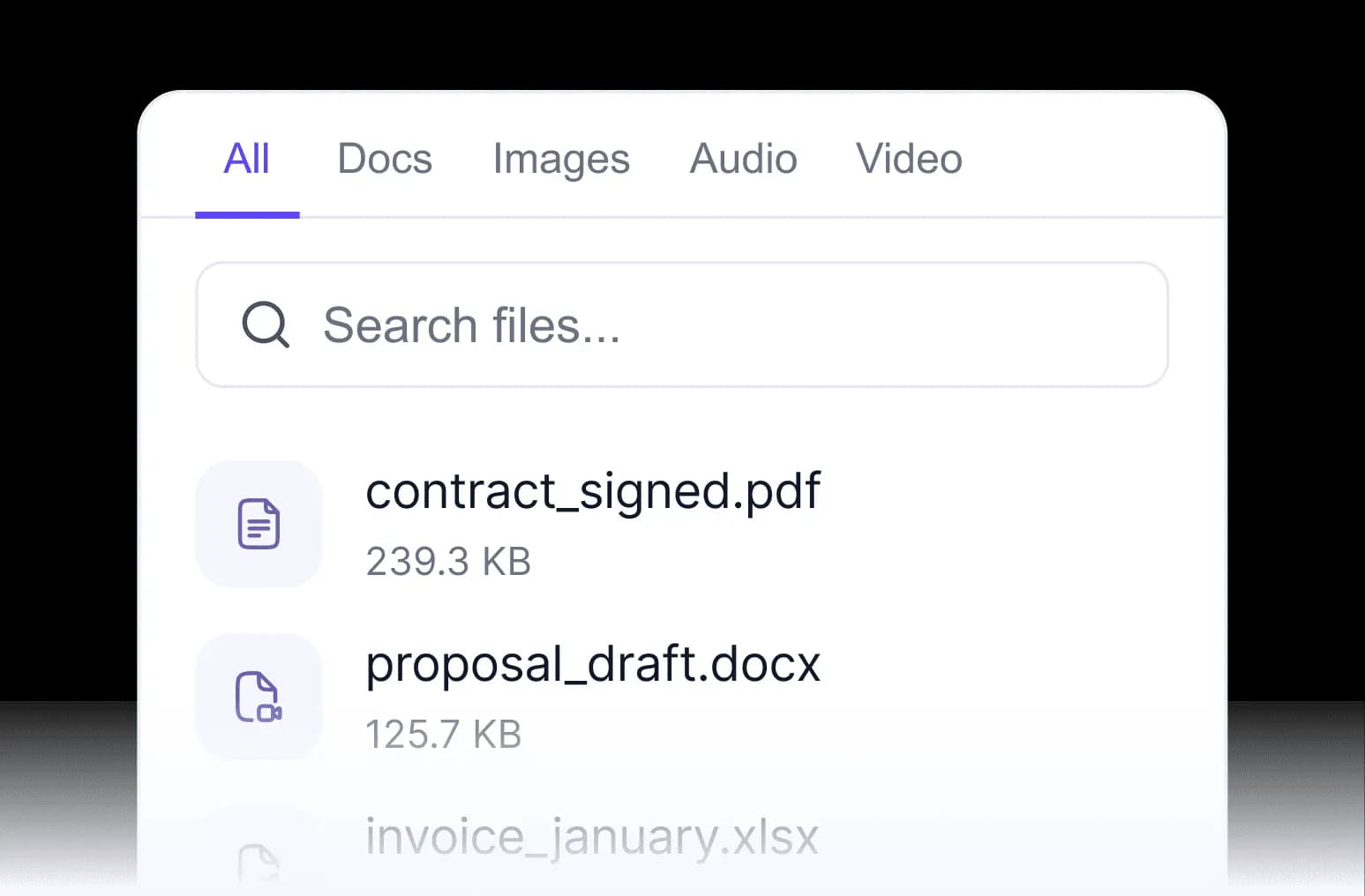Show the Audio files tab

point(743,160)
